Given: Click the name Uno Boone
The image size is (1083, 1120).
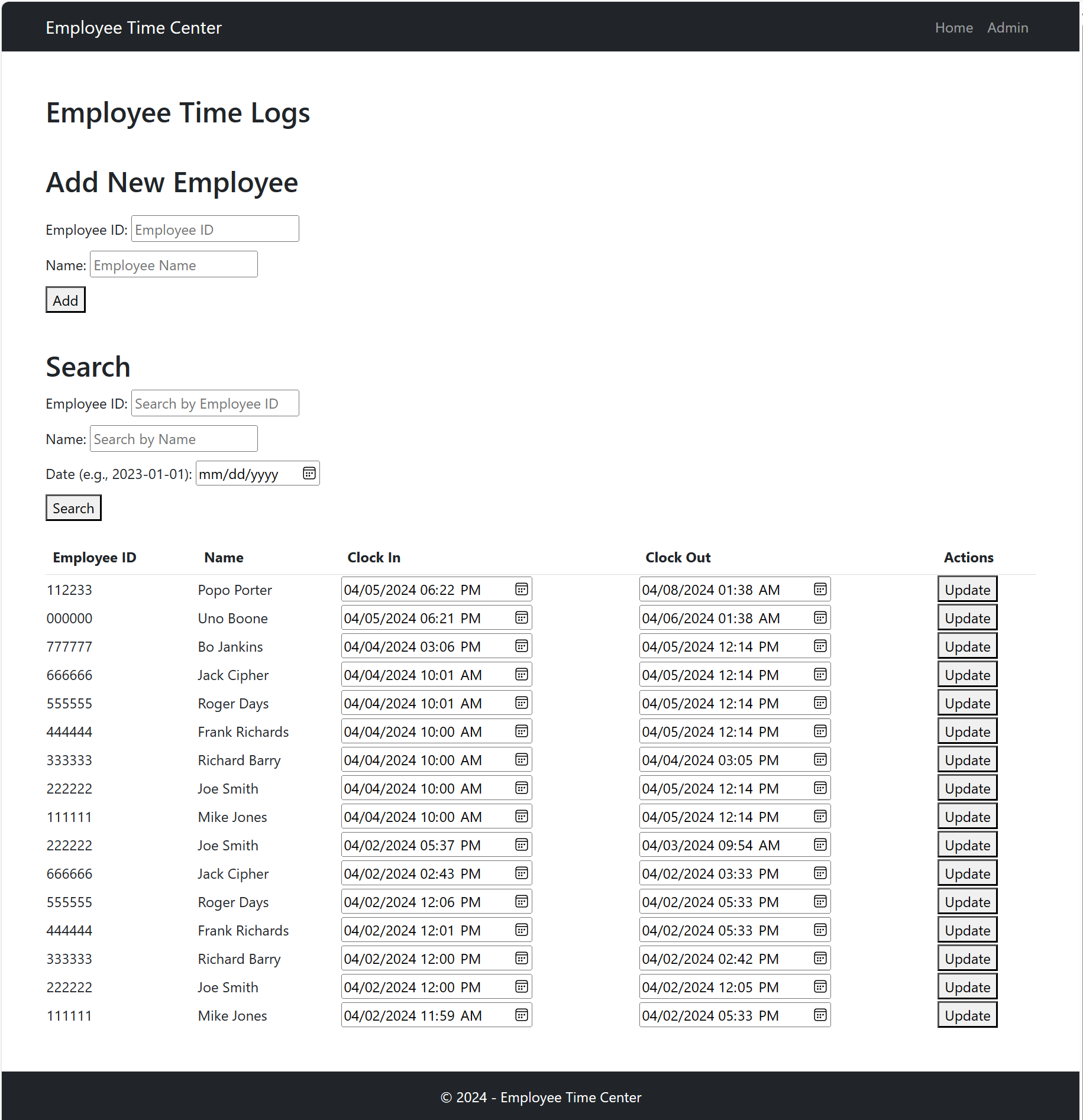Looking at the screenshot, I should point(232,619).
